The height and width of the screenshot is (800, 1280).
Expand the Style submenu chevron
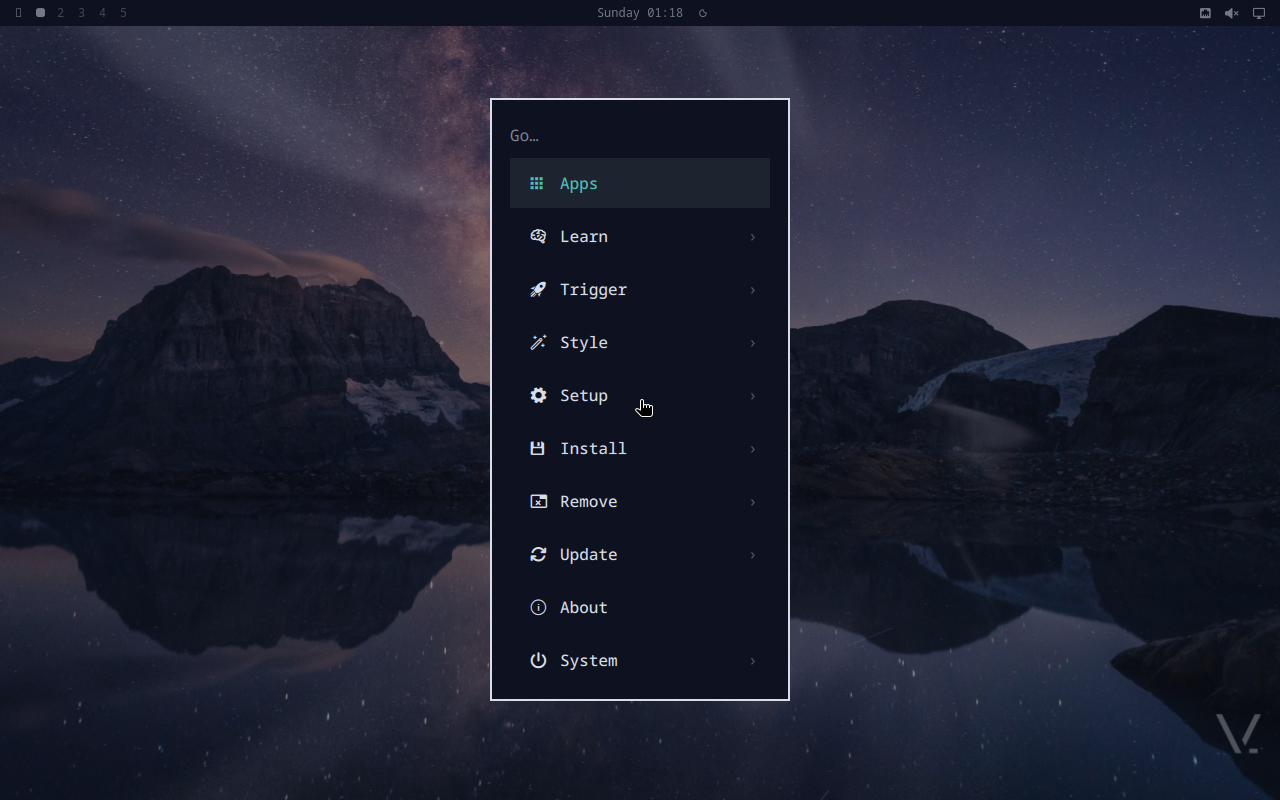click(752, 343)
